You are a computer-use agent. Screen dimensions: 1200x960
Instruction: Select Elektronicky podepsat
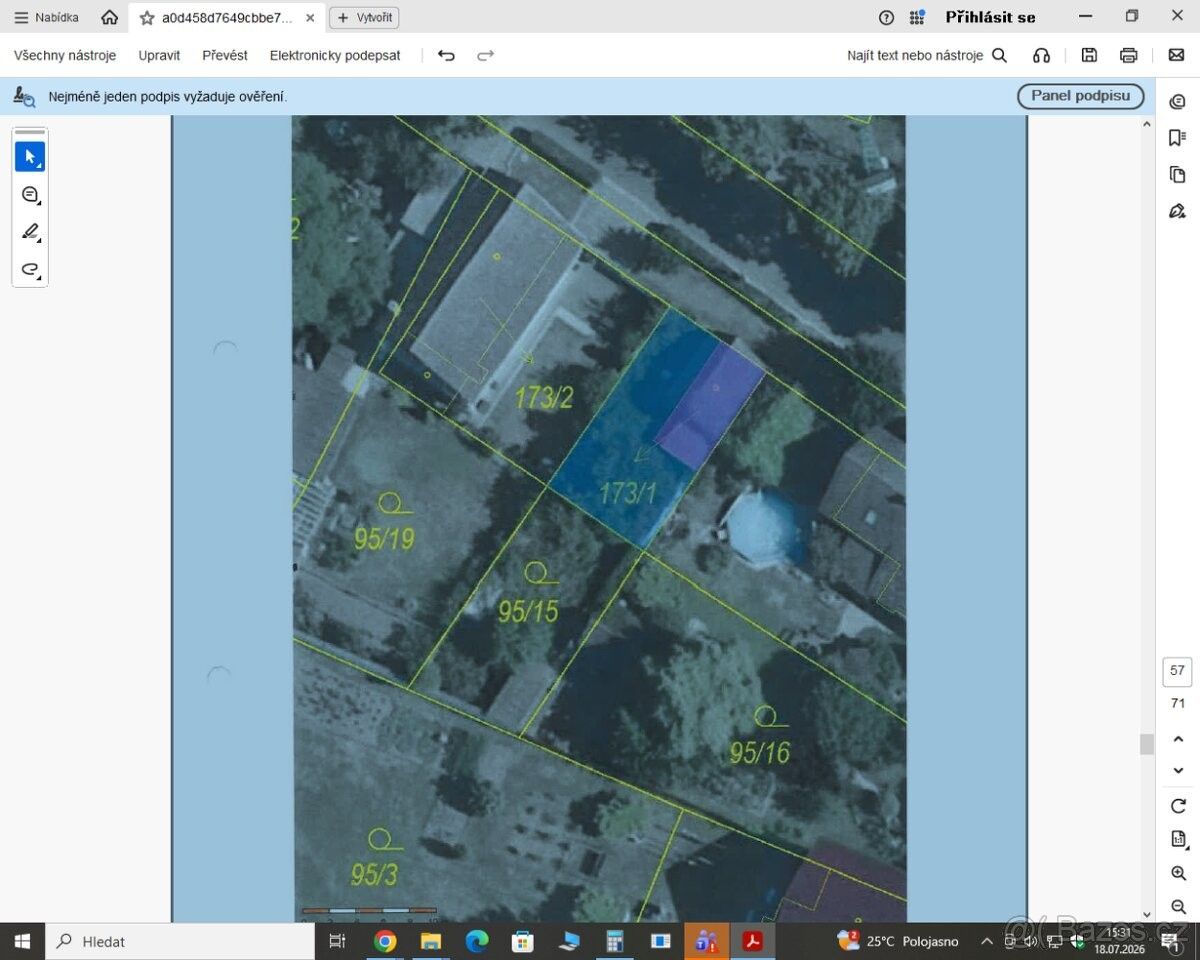click(335, 55)
